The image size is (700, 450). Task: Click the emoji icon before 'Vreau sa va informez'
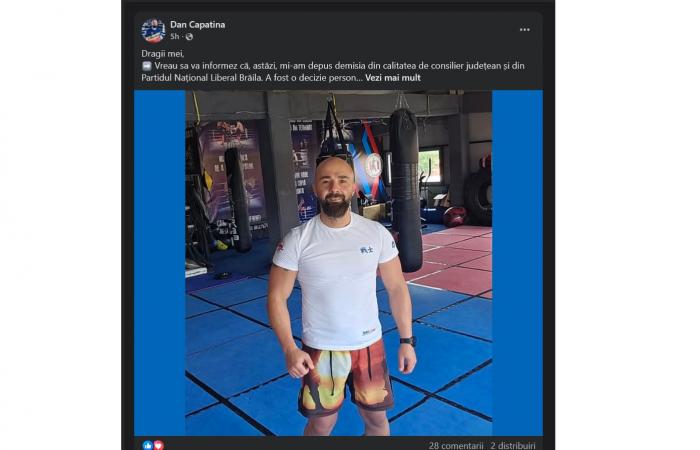[147, 66]
